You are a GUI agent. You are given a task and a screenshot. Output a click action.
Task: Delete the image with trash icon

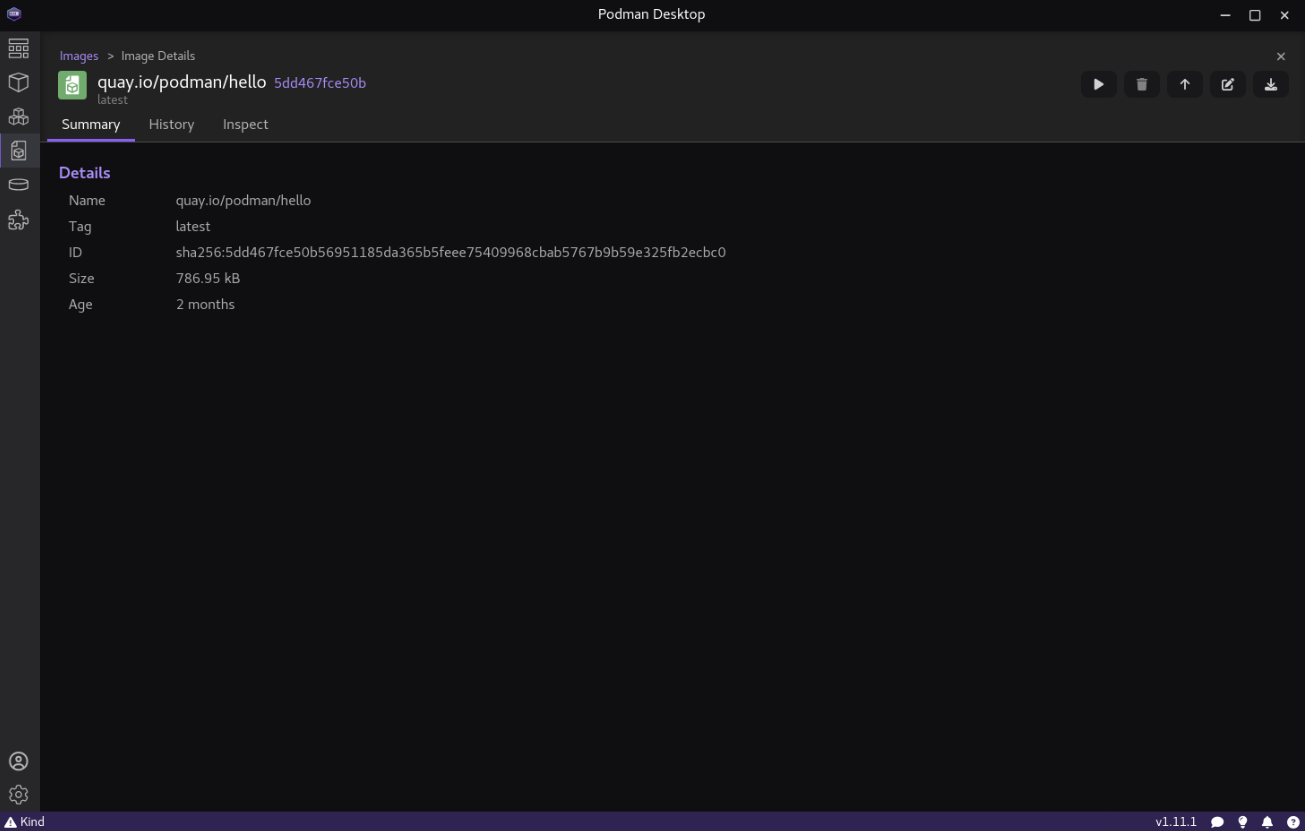[x=1141, y=85]
